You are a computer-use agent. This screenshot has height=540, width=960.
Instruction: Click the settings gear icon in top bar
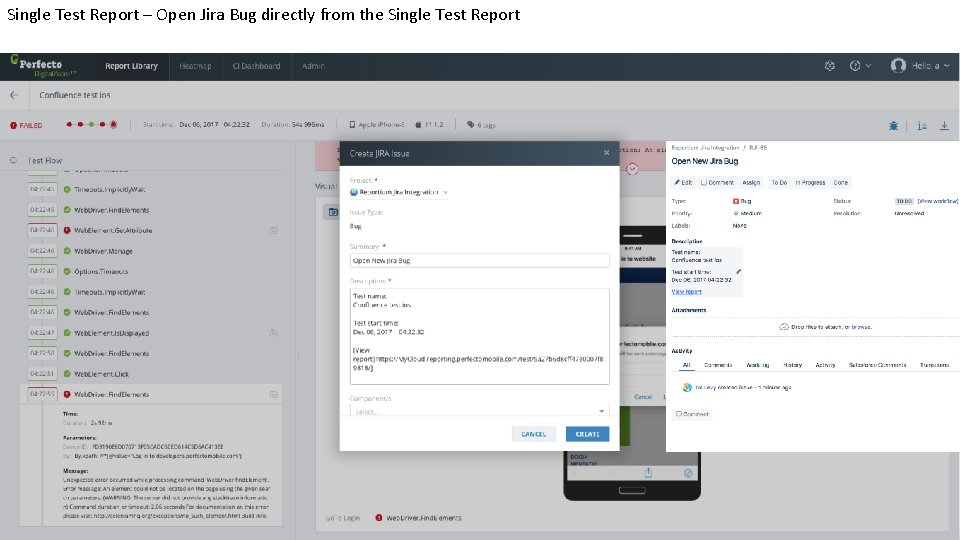830,66
